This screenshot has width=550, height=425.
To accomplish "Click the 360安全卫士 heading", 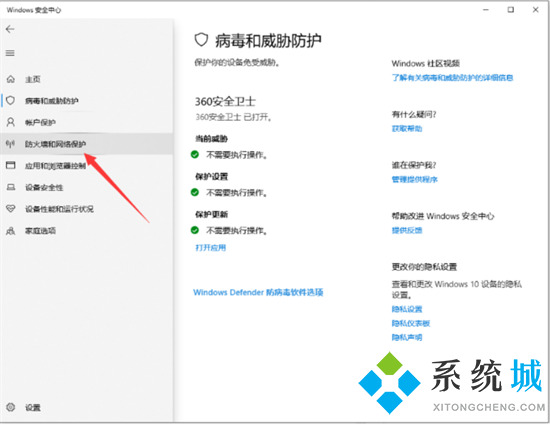I will (225, 101).
